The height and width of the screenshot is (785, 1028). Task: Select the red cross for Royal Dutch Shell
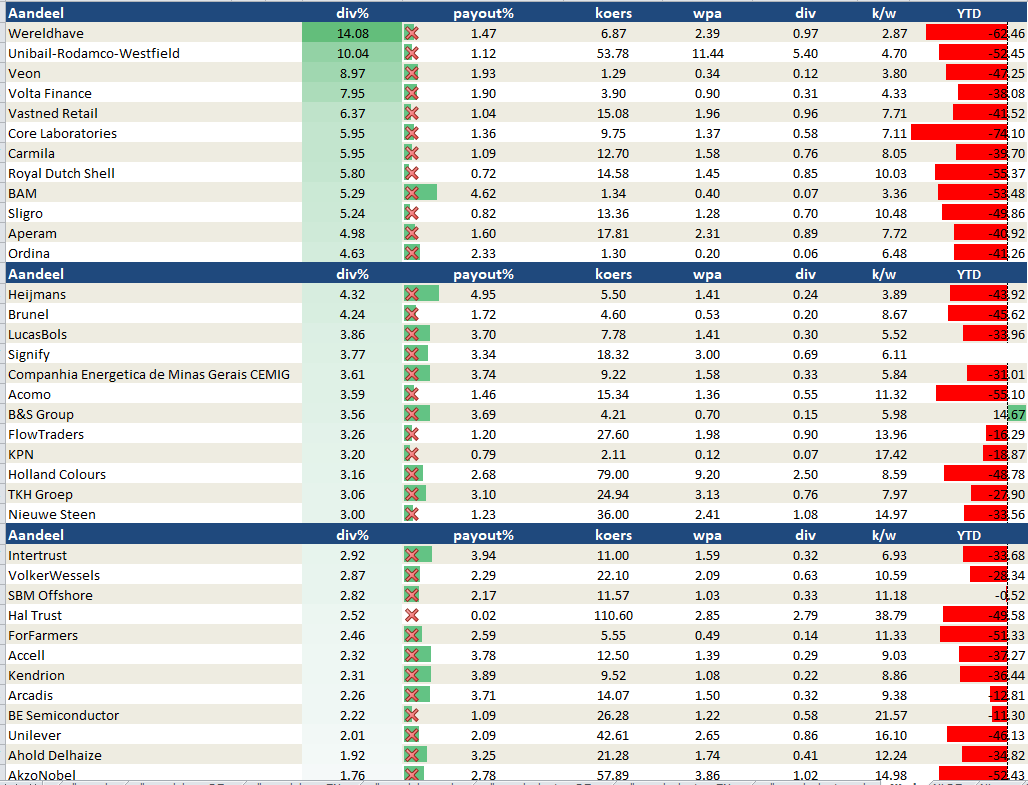[x=412, y=173]
